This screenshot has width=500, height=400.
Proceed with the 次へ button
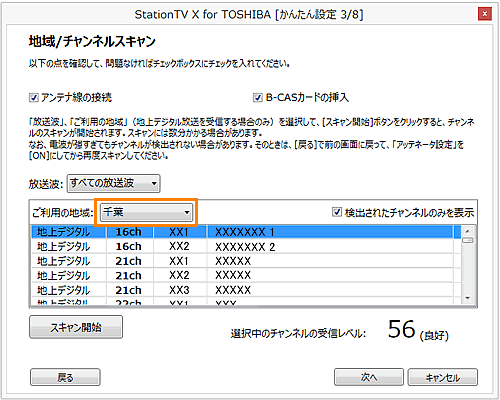[x=369, y=377]
